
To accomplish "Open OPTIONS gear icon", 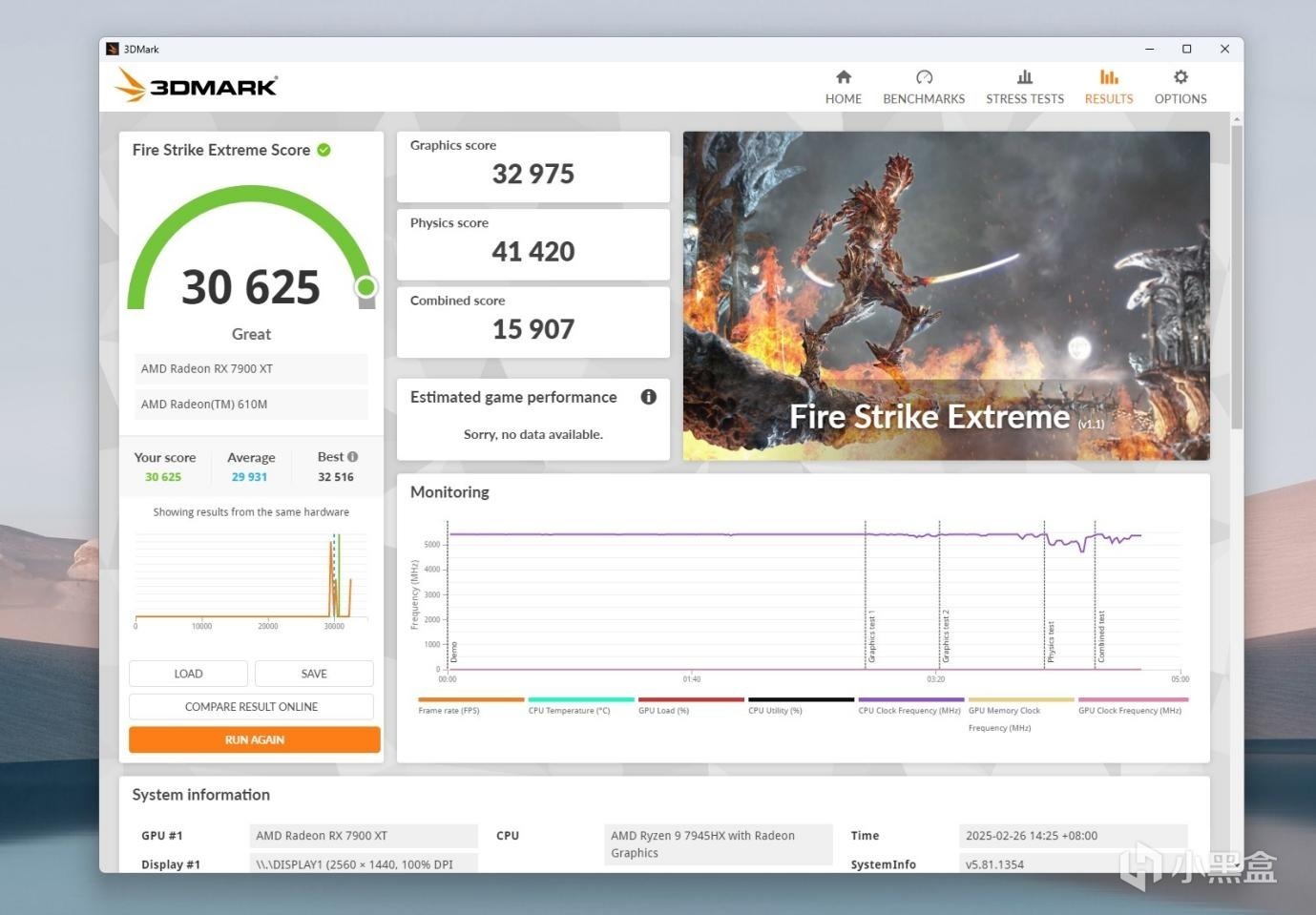I will click(x=1180, y=77).
